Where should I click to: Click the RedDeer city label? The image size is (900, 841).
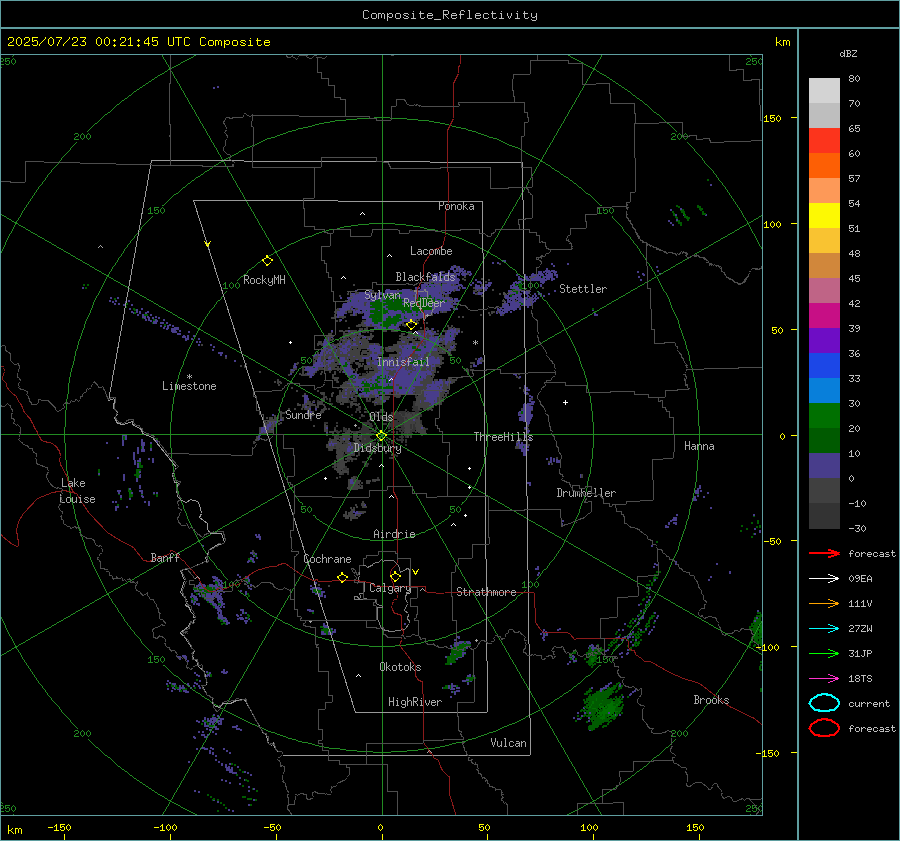(424, 303)
